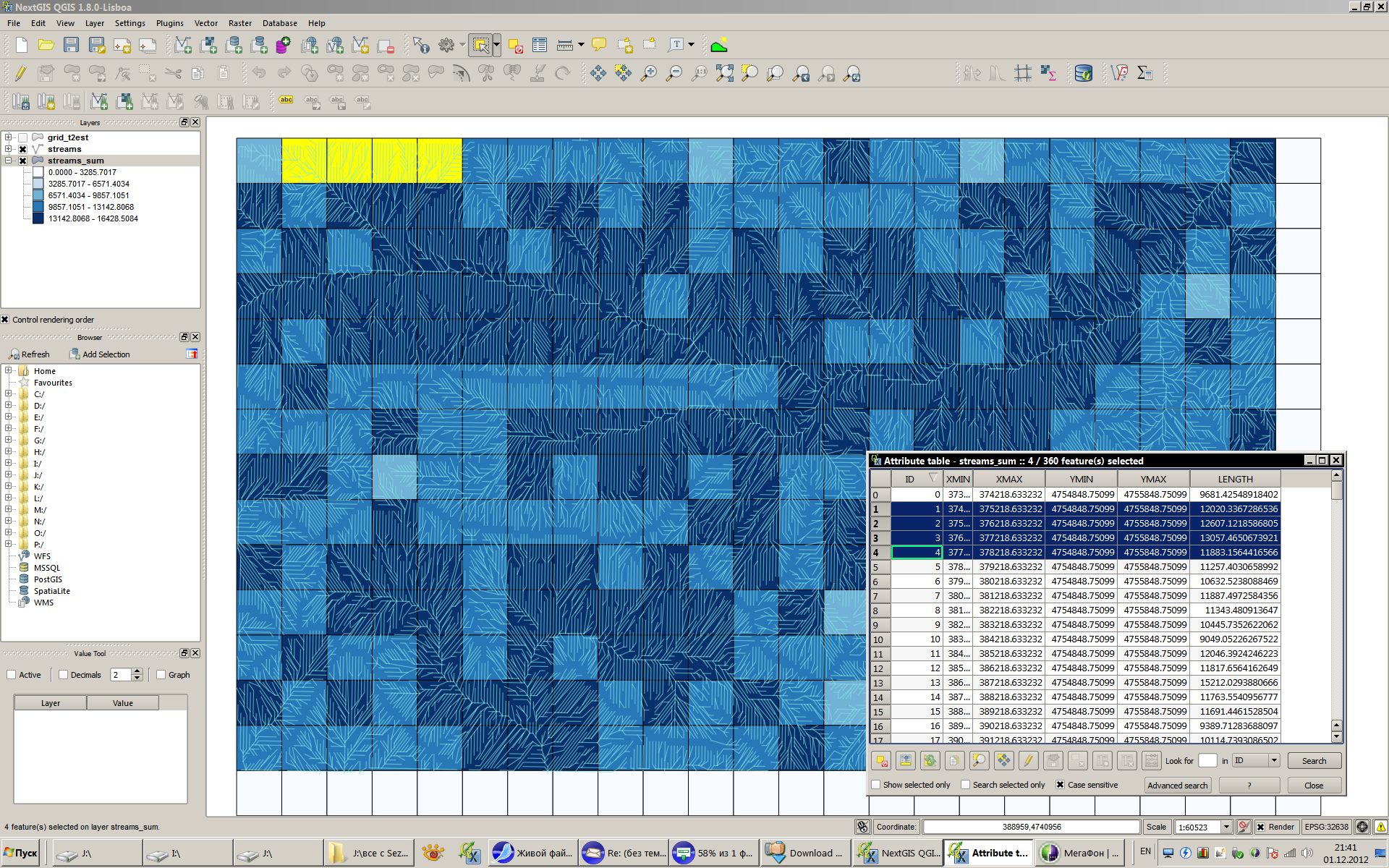Open the Vector menu
Image resolution: width=1389 pixels, height=868 pixels.
pyautogui.click(x=205, y=23)
